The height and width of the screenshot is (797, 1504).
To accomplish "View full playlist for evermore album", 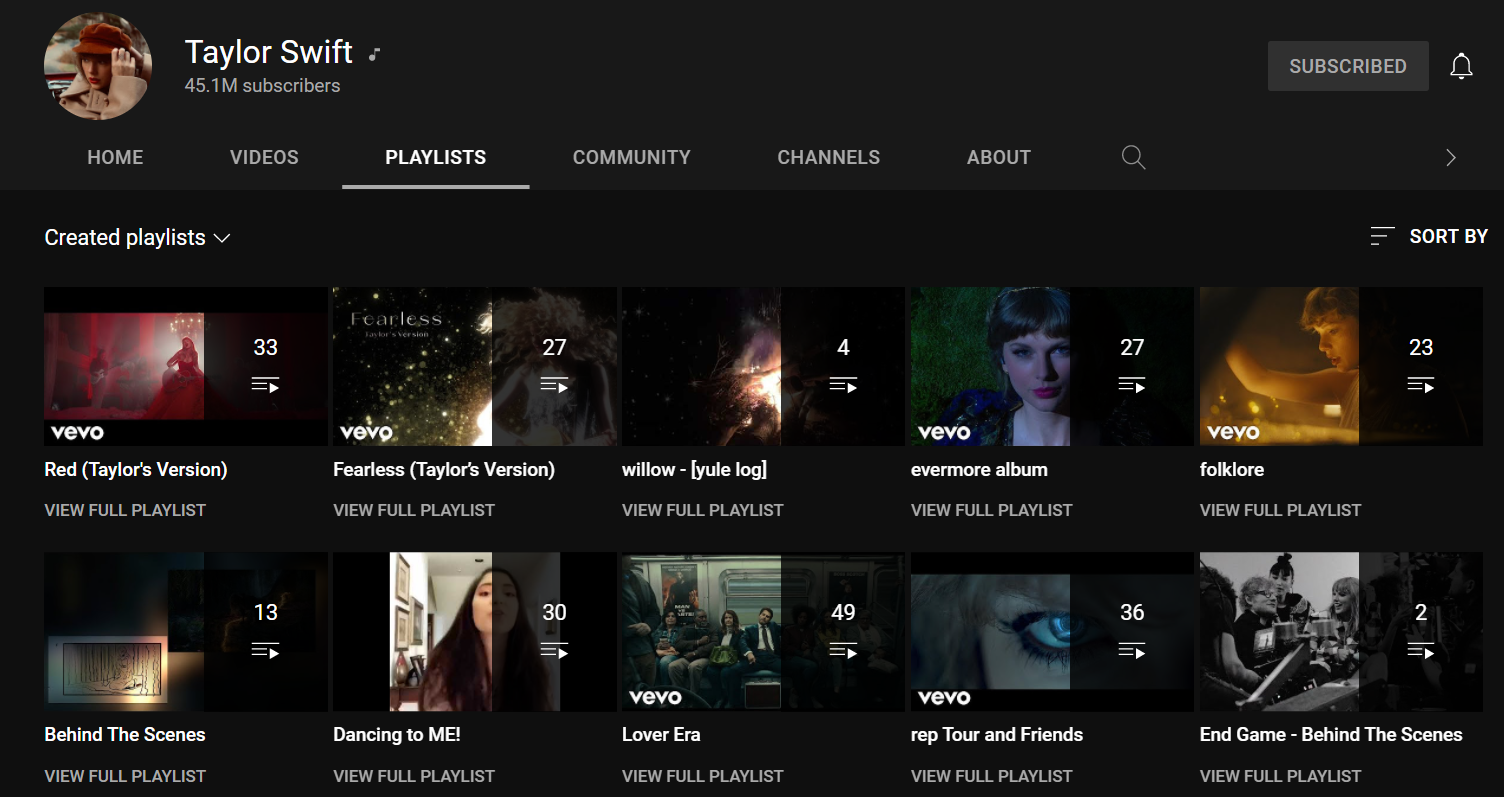I will pos(992,510).
